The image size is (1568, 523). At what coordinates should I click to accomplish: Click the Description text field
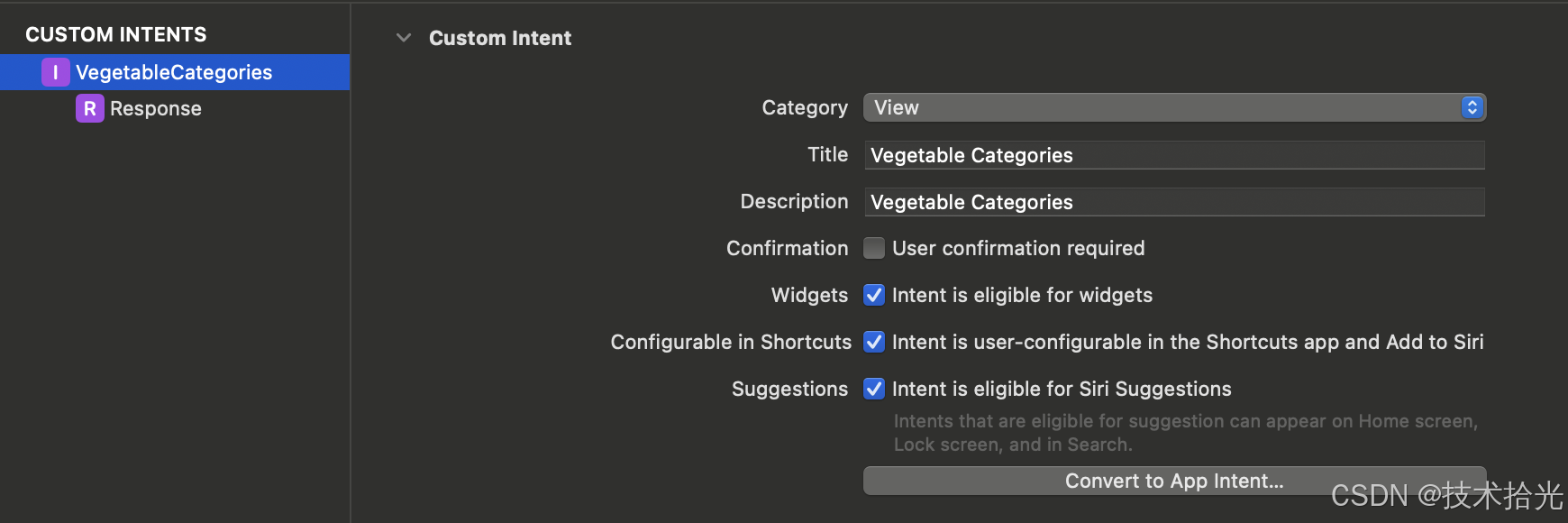(x=1173, y=202)
